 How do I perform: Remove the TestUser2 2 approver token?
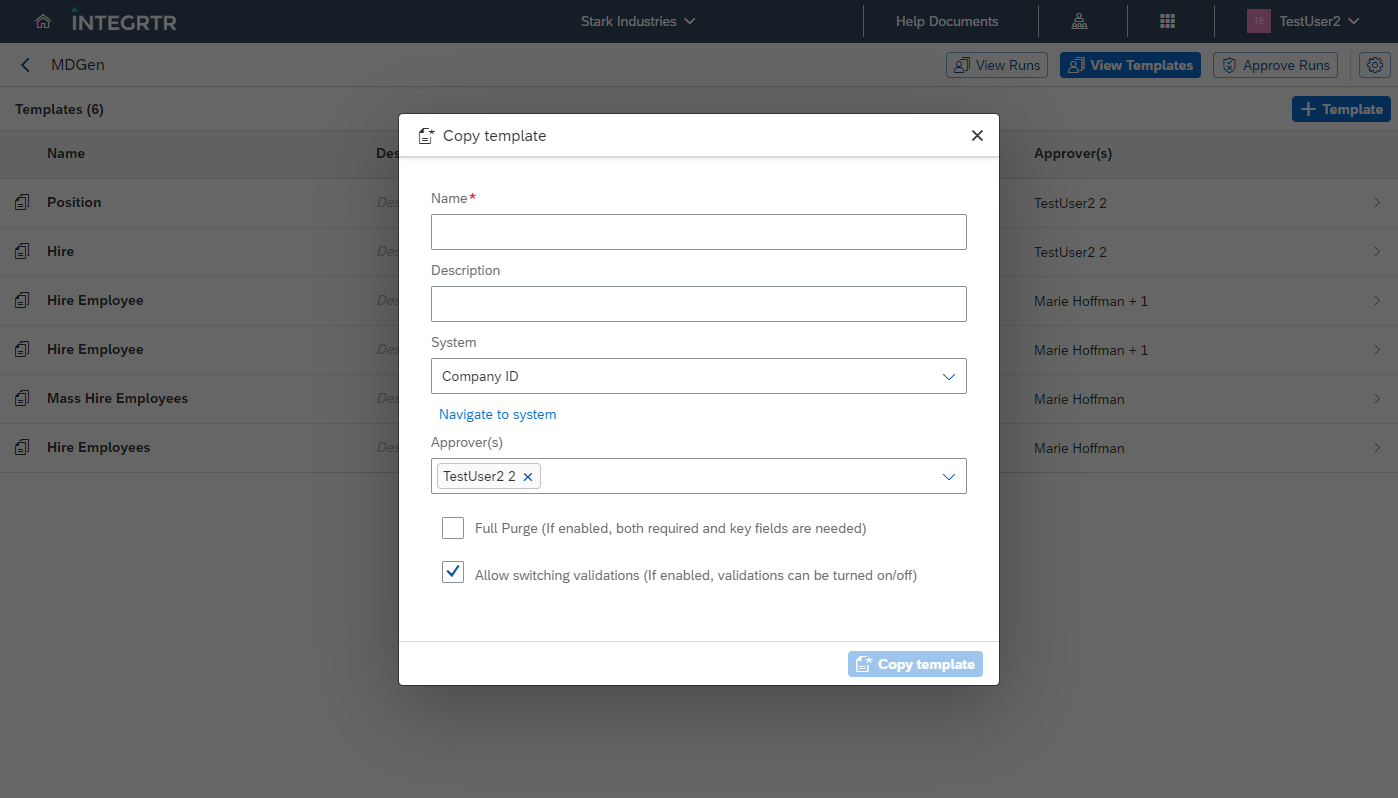[x=528, y=476]
